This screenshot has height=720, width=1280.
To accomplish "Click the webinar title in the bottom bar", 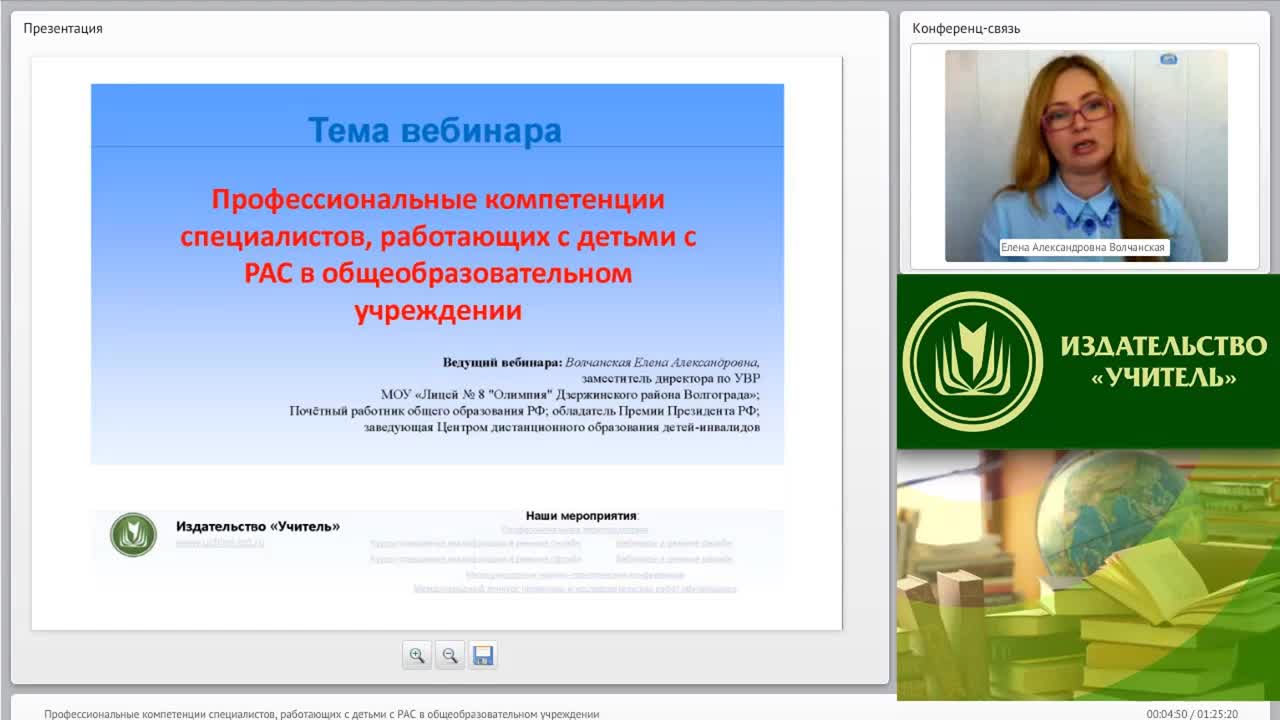I will 322,714.
